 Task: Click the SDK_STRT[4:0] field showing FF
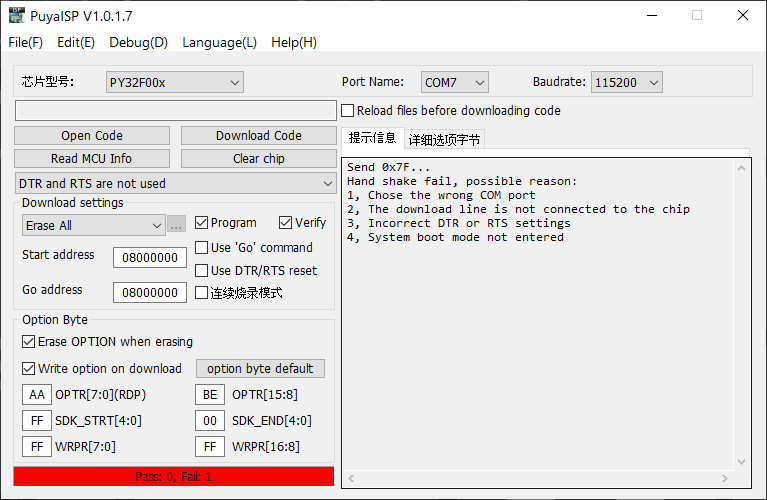(x=37, y=421)
